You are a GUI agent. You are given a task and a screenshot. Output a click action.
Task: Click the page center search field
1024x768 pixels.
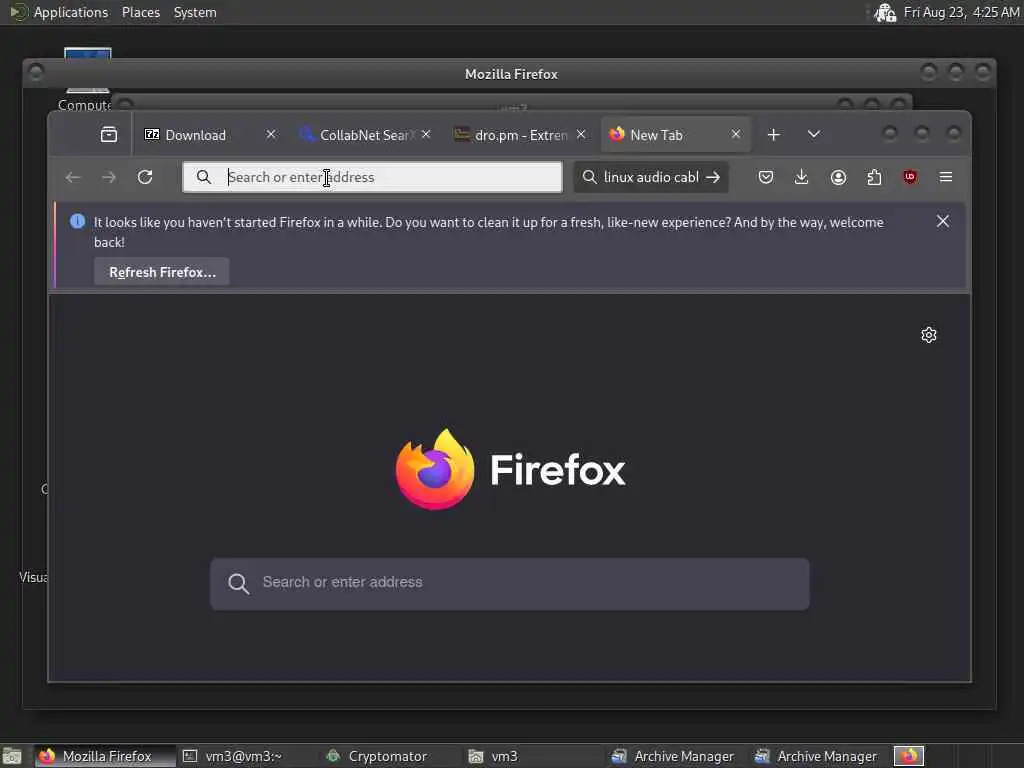pyautogui.click(x=509, y=583)
